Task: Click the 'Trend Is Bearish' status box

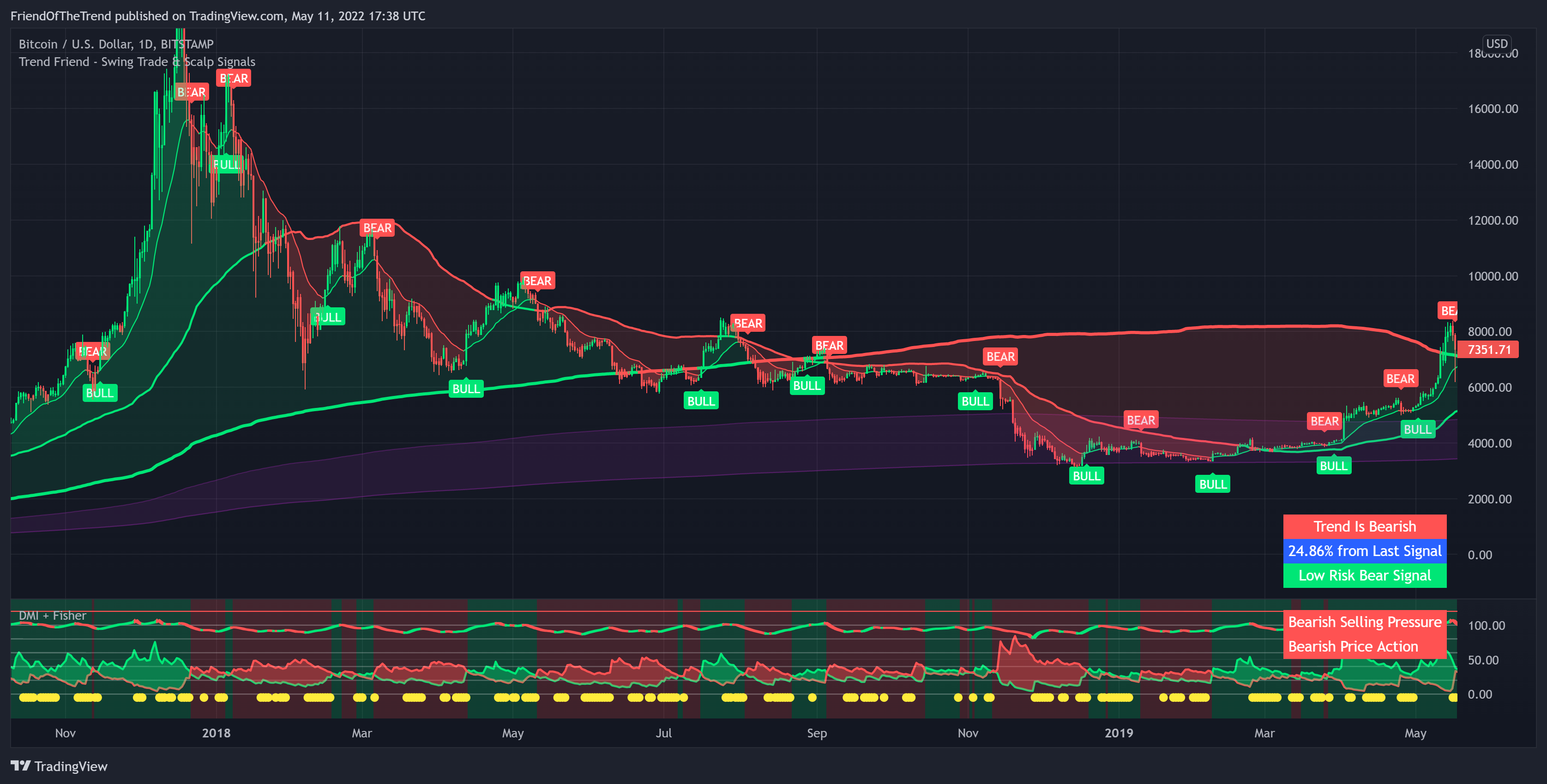Action: [1365, 527]
